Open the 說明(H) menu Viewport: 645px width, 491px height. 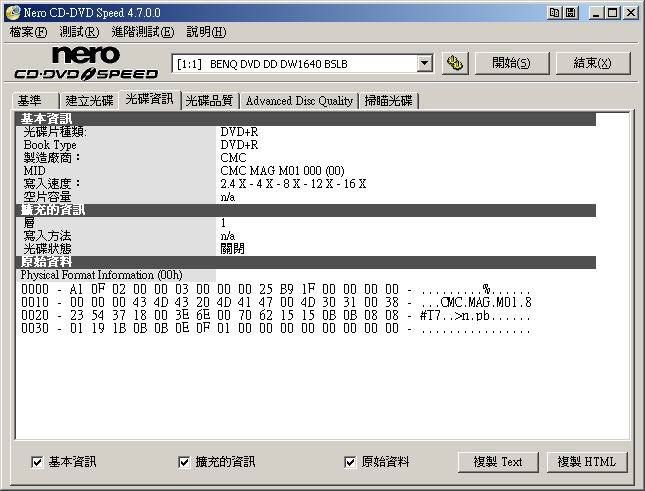[x=206, y=32]
